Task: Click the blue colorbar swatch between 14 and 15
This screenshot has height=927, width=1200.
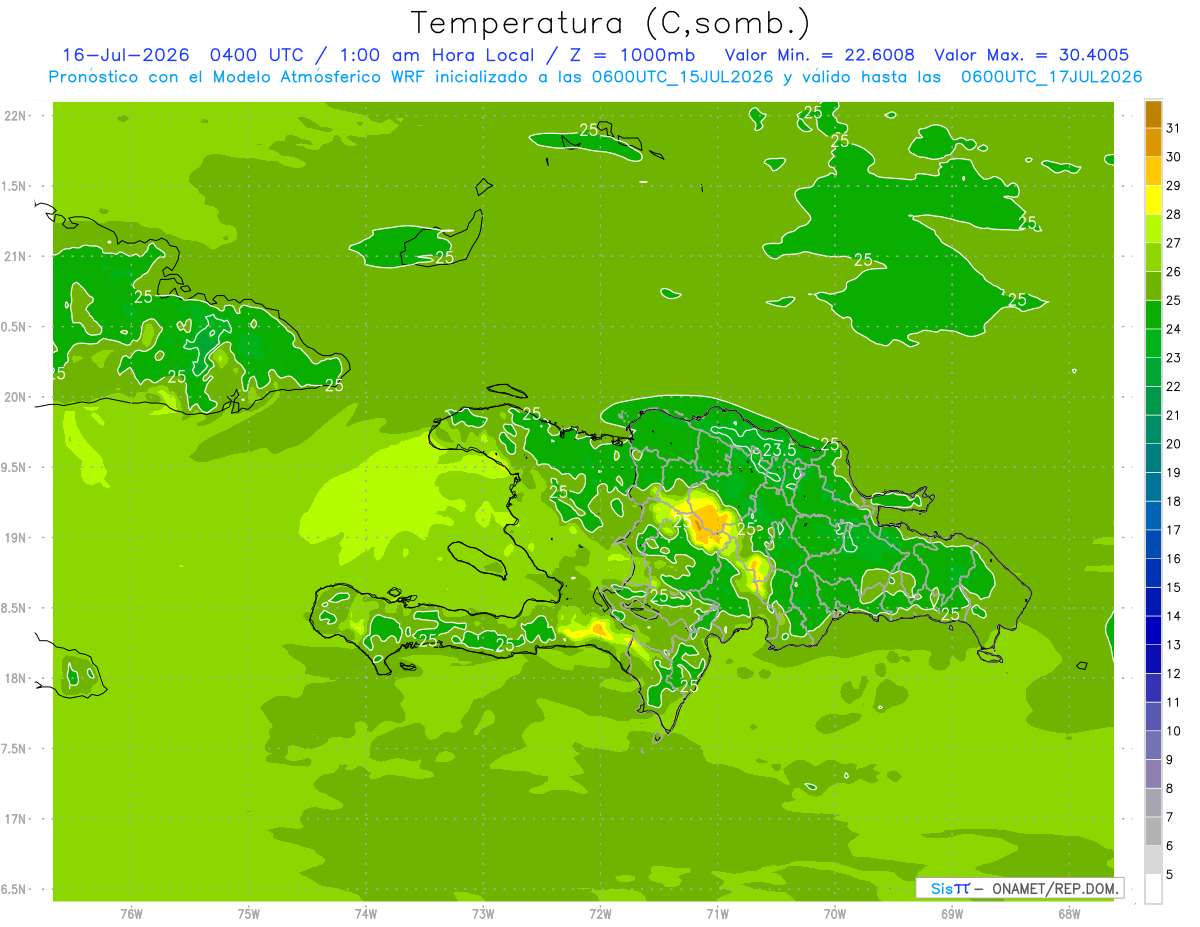Action: (1153, 602)
